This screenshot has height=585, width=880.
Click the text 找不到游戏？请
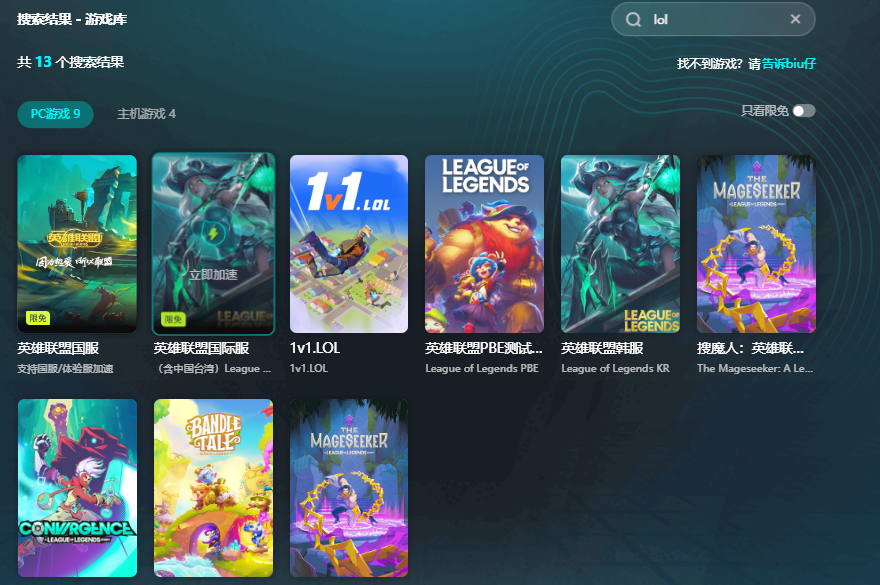coord(719,63)
